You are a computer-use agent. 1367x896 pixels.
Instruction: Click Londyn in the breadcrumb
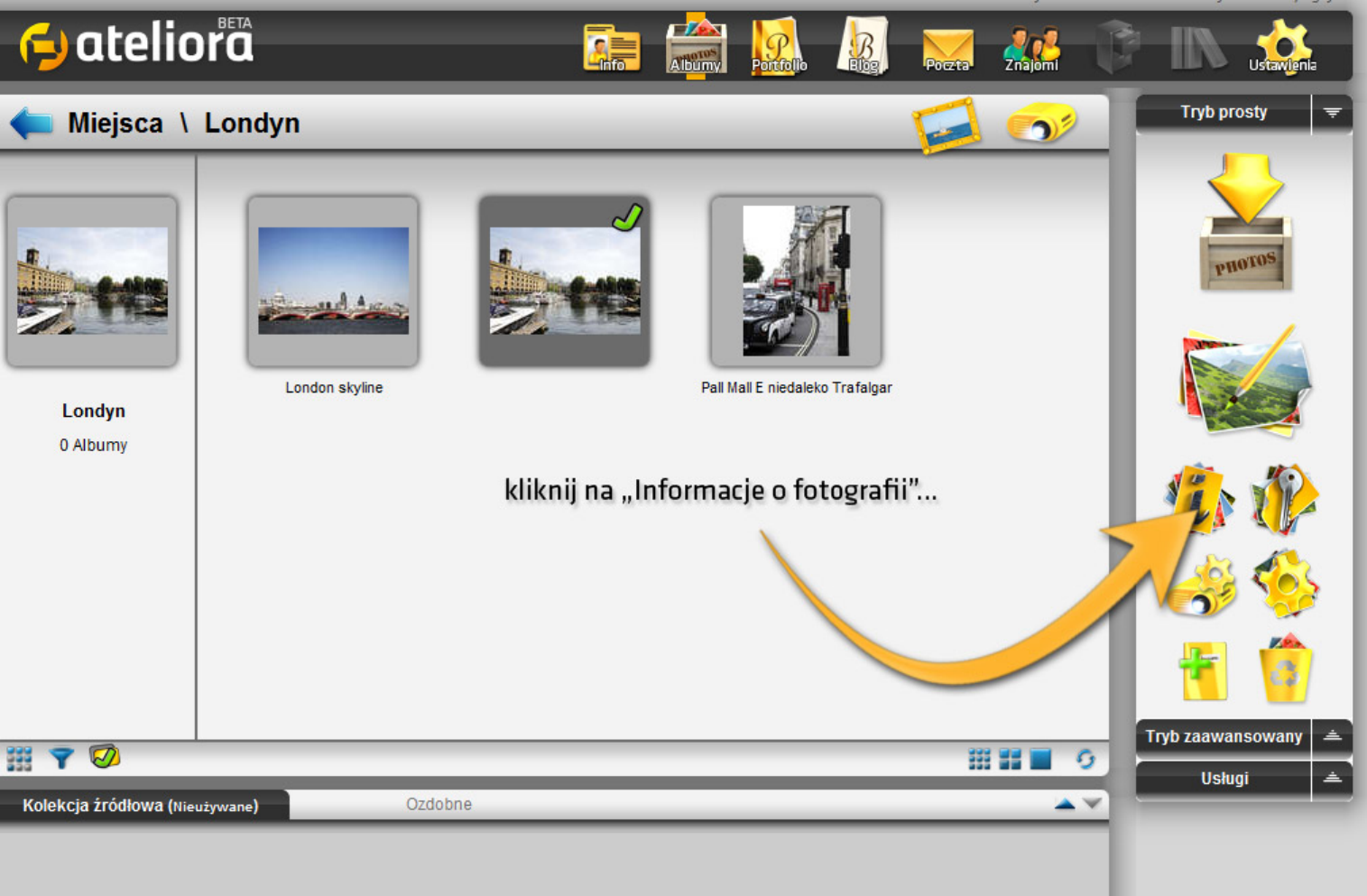[252, 123]
